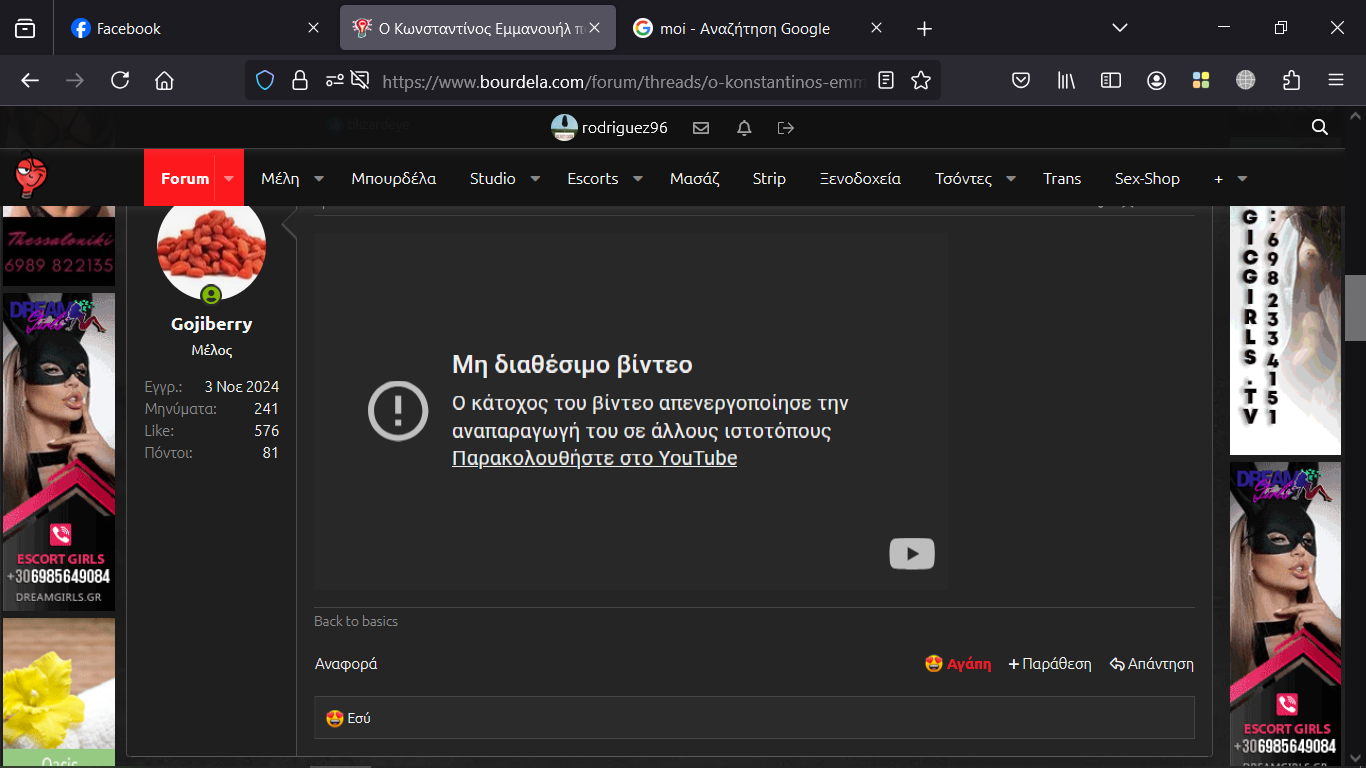This screenshot has width=1366, height=768.
Task: Click the page vertical scrollbar thumb
Action: point(1356,308)
